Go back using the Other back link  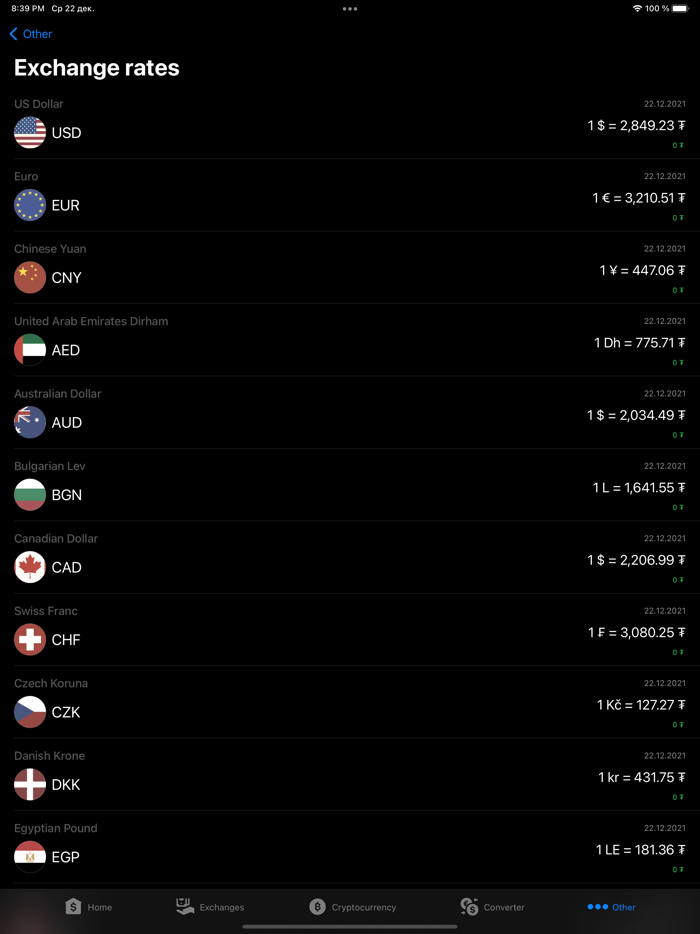(30, 33)
